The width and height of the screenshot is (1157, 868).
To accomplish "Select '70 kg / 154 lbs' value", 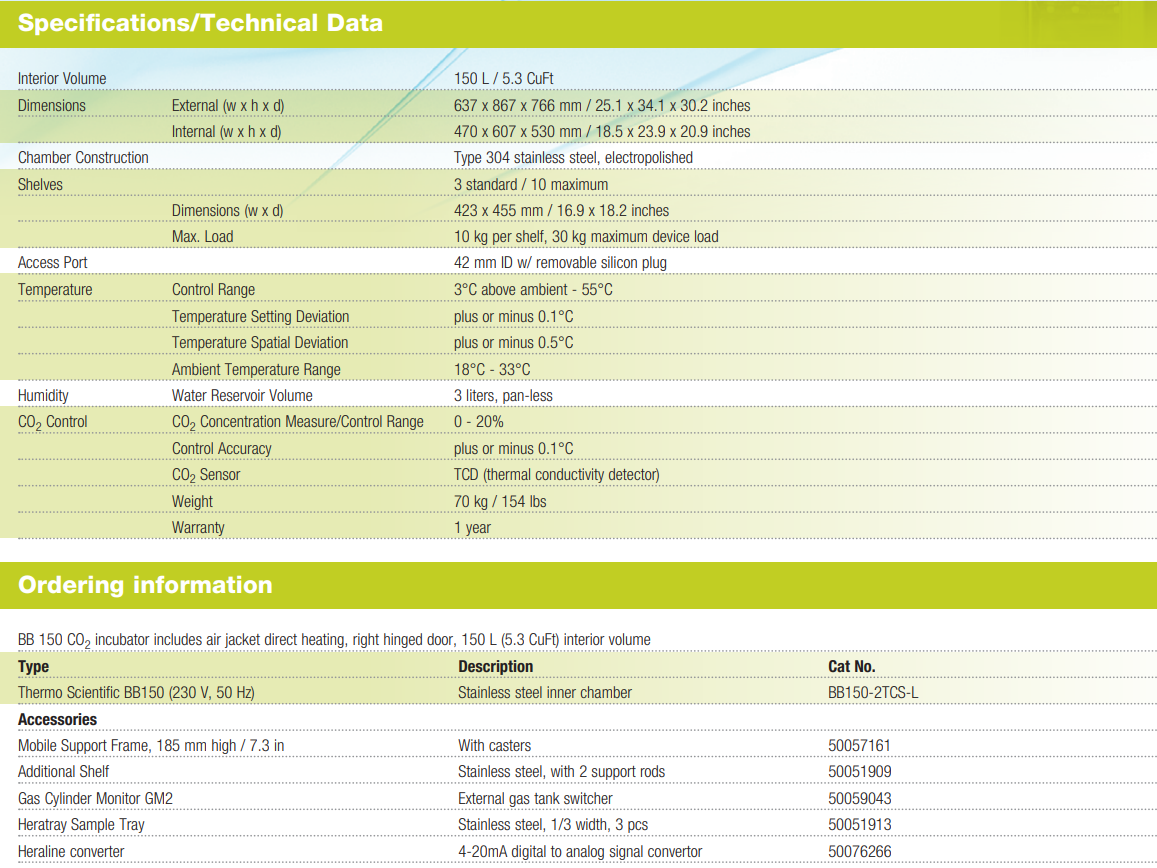I will click(x=500, y=501).
